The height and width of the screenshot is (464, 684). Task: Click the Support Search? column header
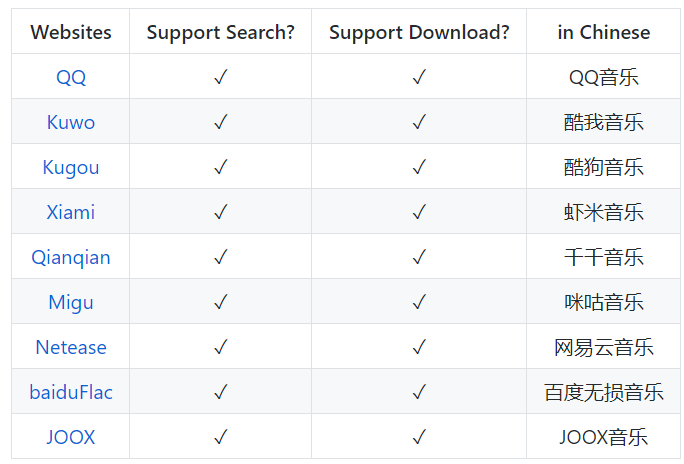pos(221,32)
